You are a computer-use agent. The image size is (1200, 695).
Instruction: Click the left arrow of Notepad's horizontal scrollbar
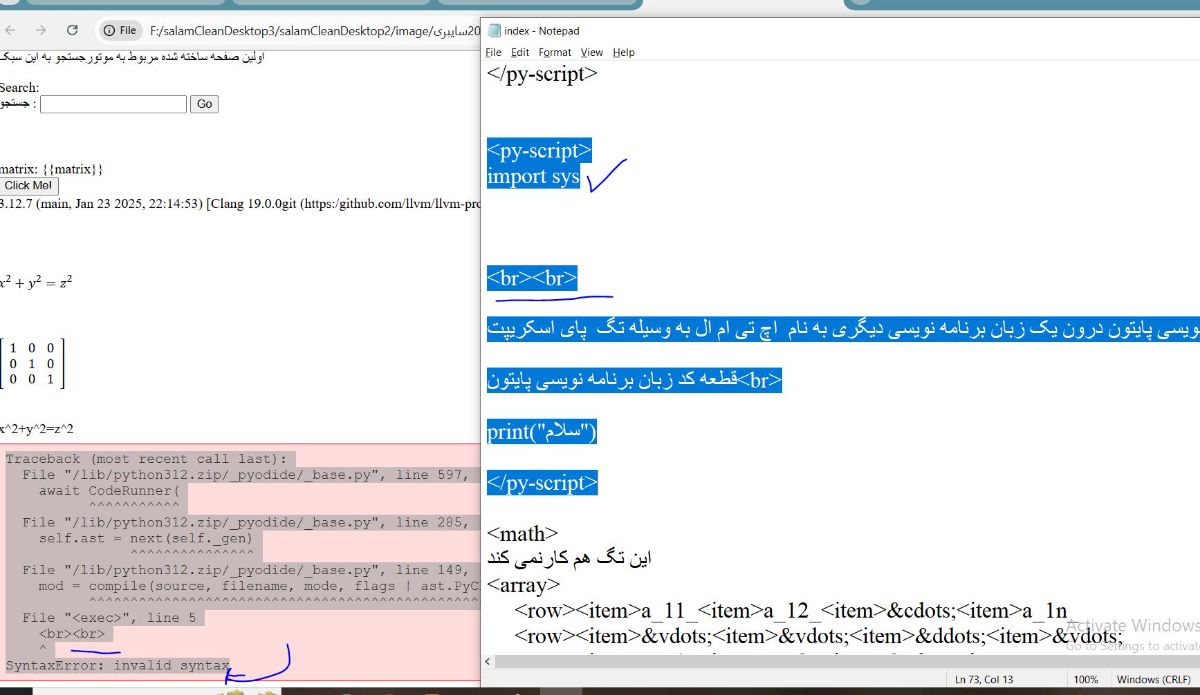click(488, 661)
